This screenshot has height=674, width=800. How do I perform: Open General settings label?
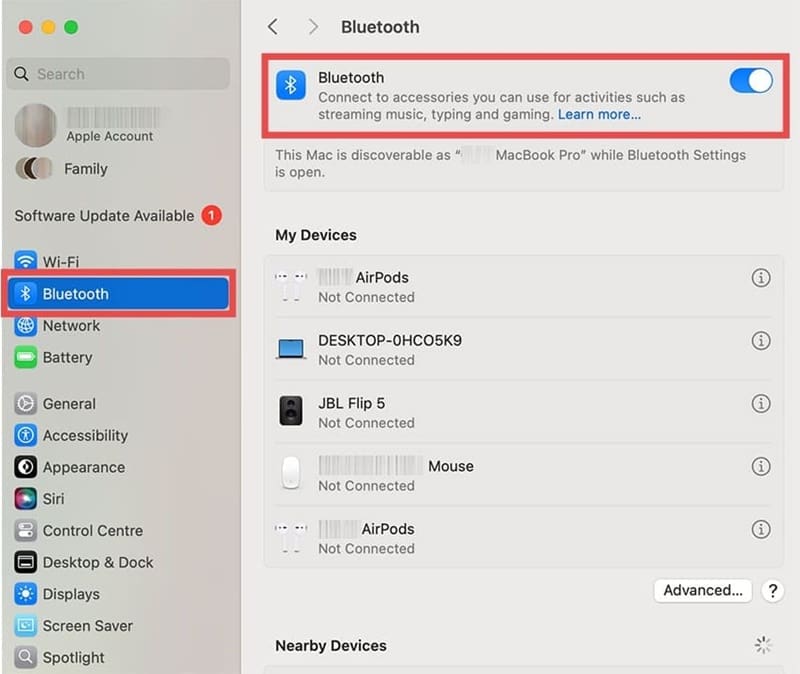click(69, 404)
